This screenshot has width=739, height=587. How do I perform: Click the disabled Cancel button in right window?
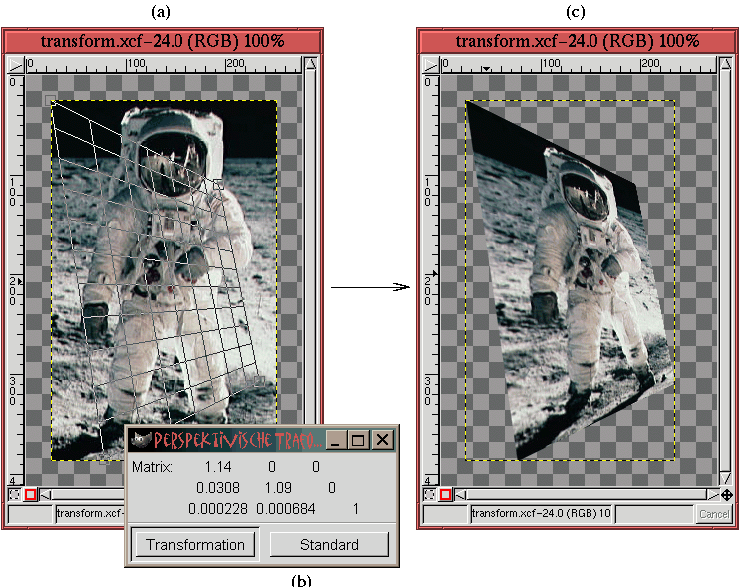(x=716, y=514)
